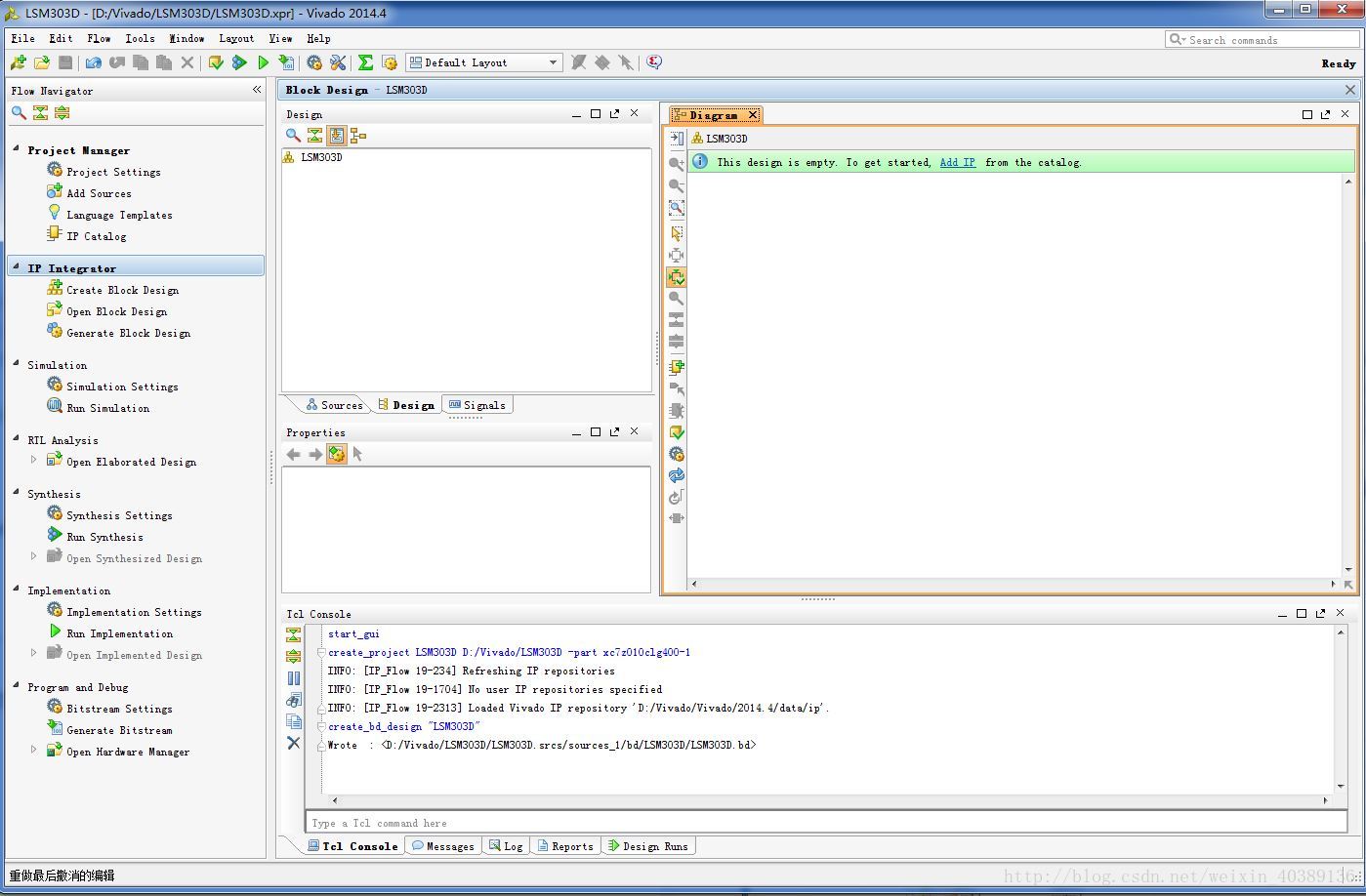Open project settings gear in top toolbar
This screenshot has height=896, width=1366.
[x=314, y=62]
